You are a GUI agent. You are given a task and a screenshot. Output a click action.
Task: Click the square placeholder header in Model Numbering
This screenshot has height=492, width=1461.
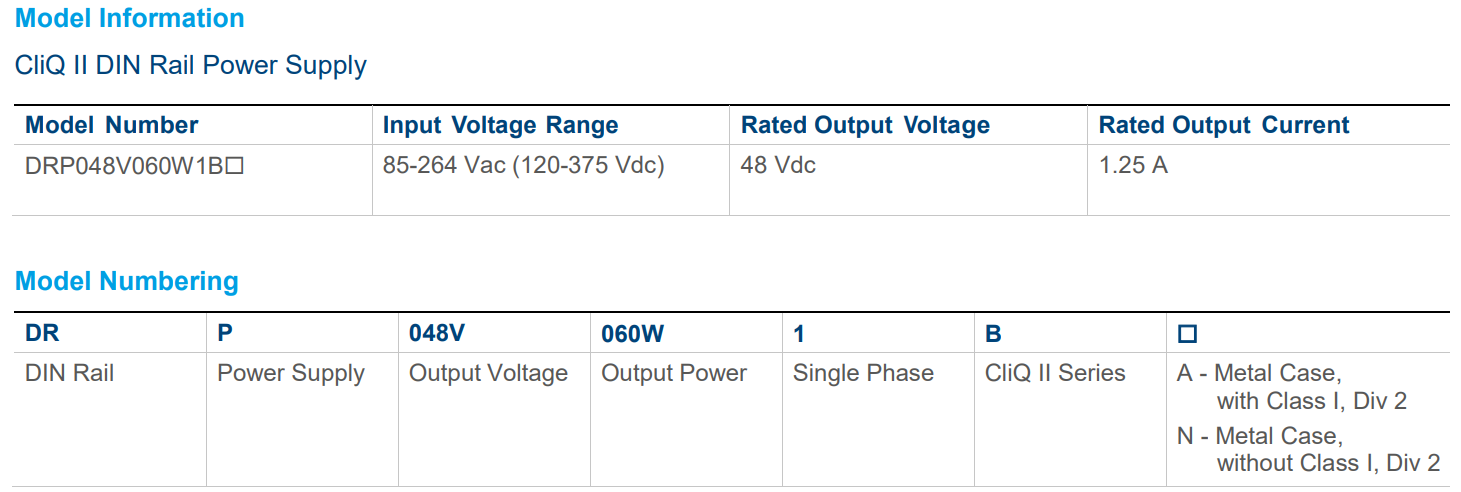point(1188,335)
